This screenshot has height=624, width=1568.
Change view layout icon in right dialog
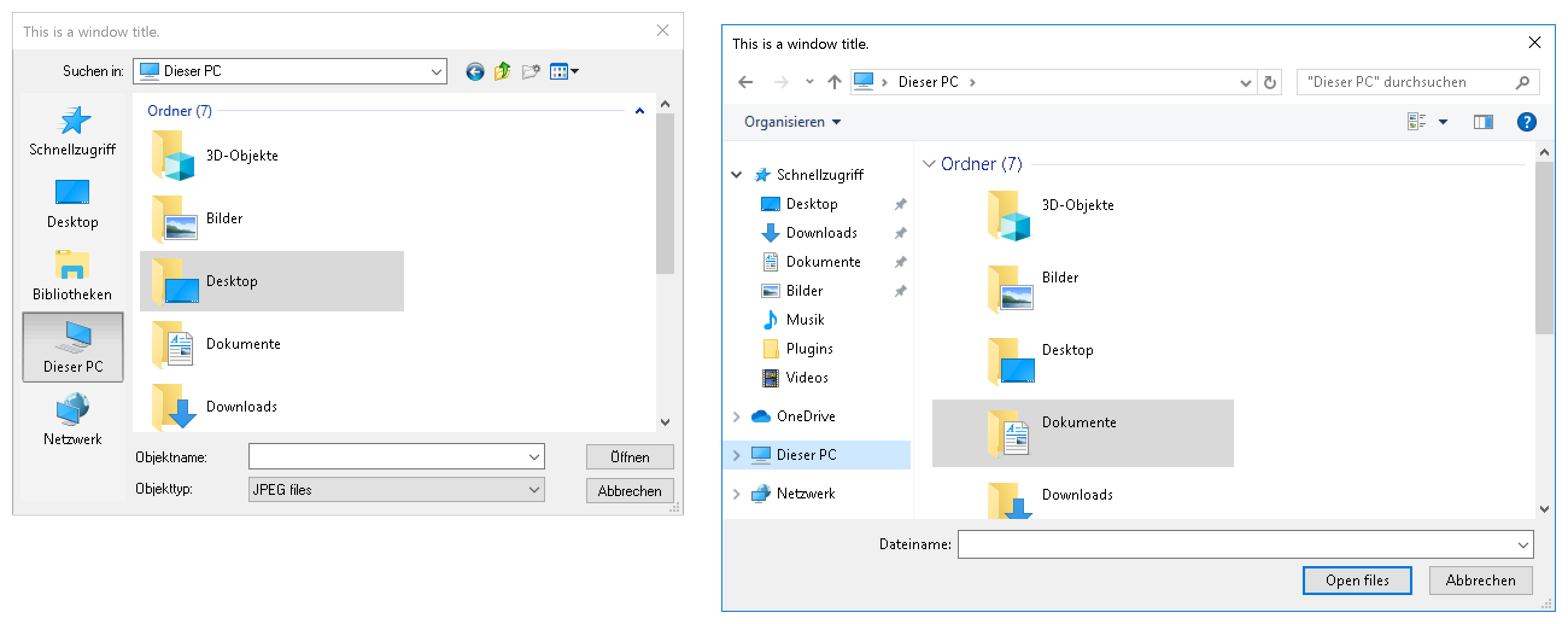point(1417,122)
